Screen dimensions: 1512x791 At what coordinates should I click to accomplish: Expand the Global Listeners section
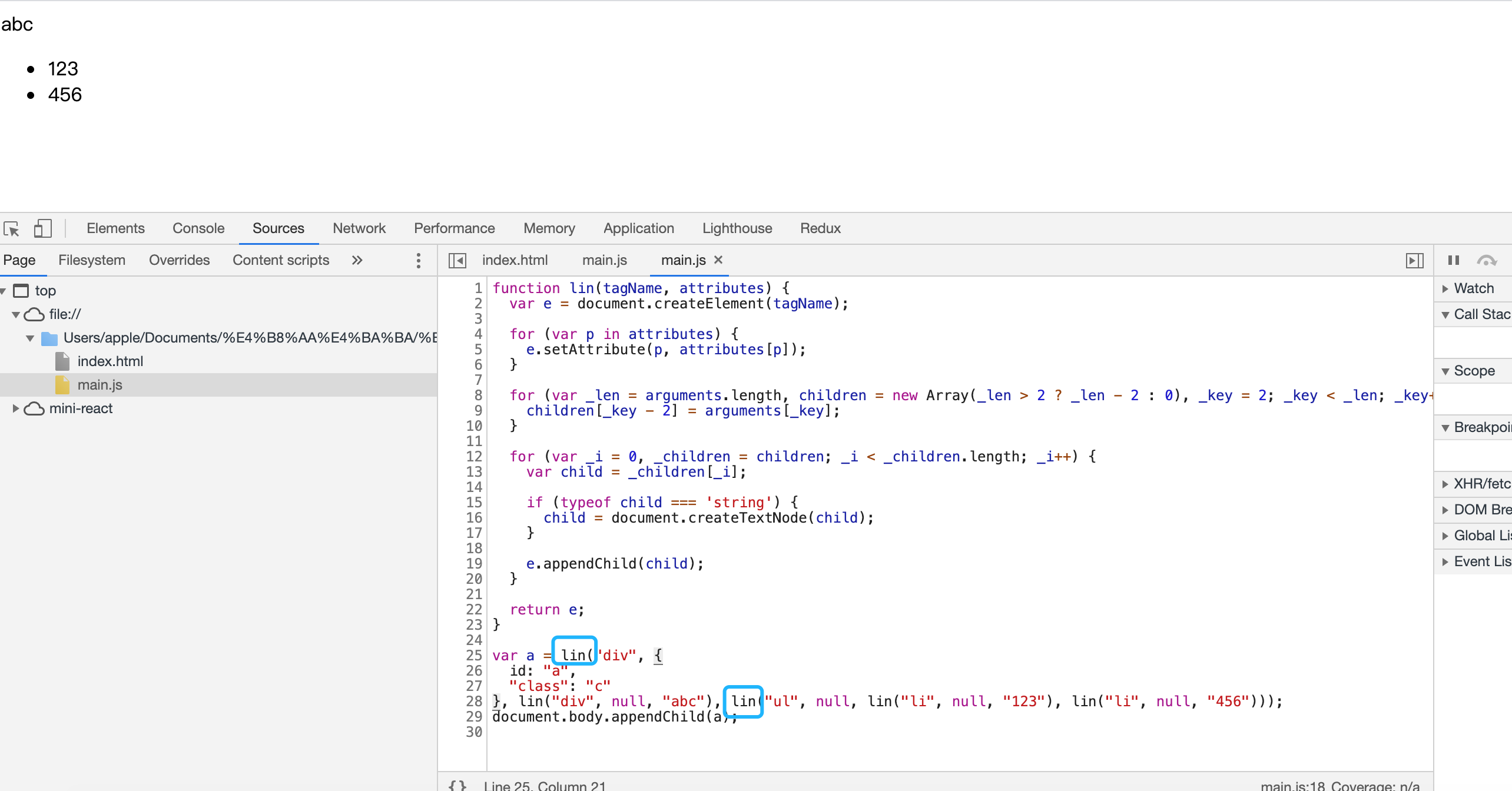point(1445,536)
